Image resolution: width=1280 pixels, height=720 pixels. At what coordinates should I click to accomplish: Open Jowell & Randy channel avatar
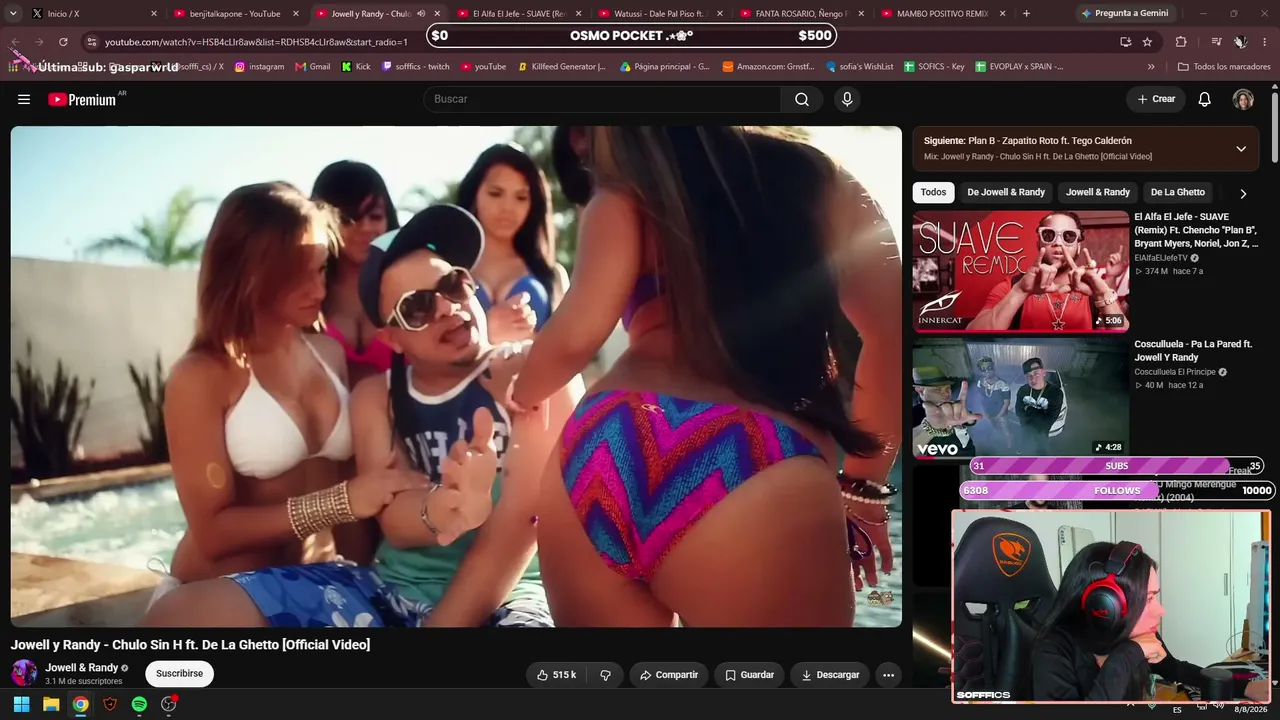[x=24, y=673]
